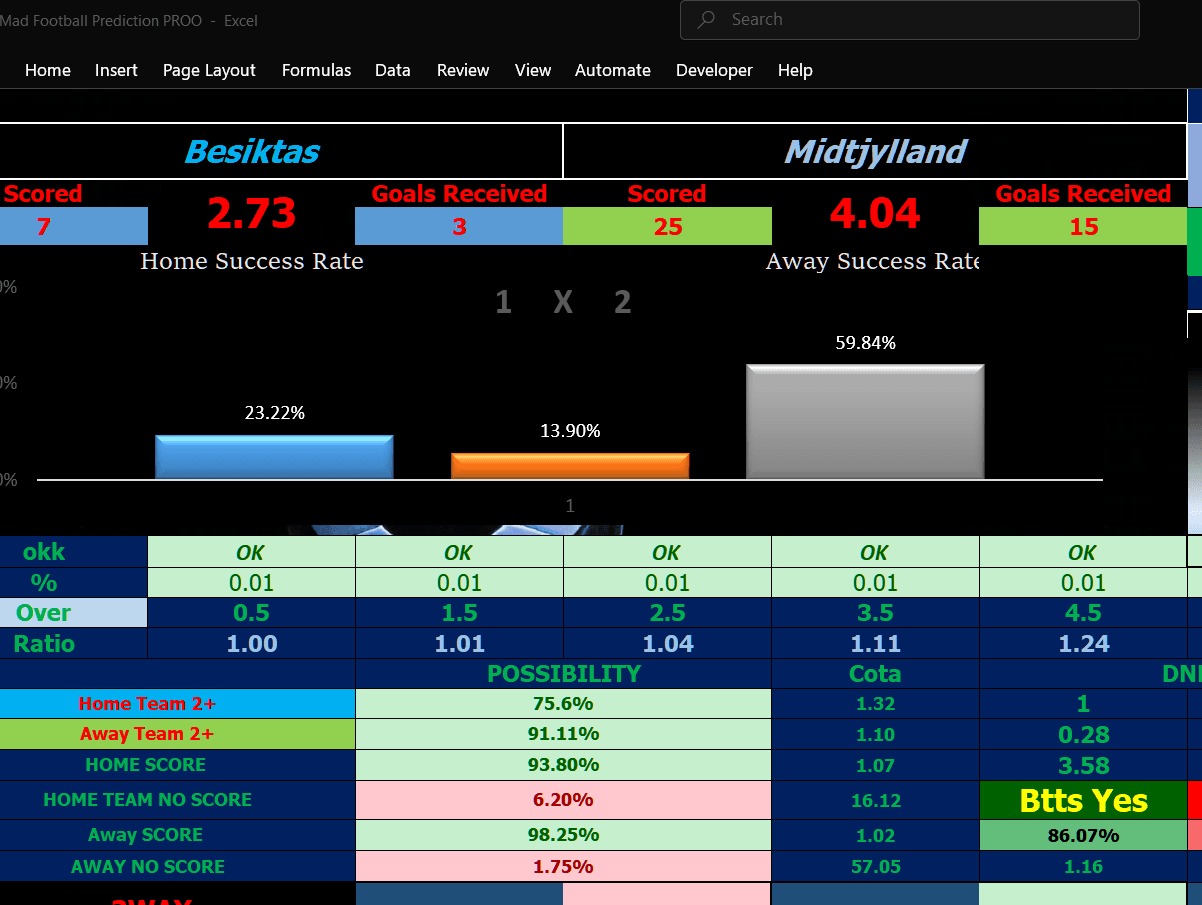Image resolution: width=1202 pixels, height=905 pixels.
Task: Select the 86.07% Btts cell
Action: click(1083, 835)
